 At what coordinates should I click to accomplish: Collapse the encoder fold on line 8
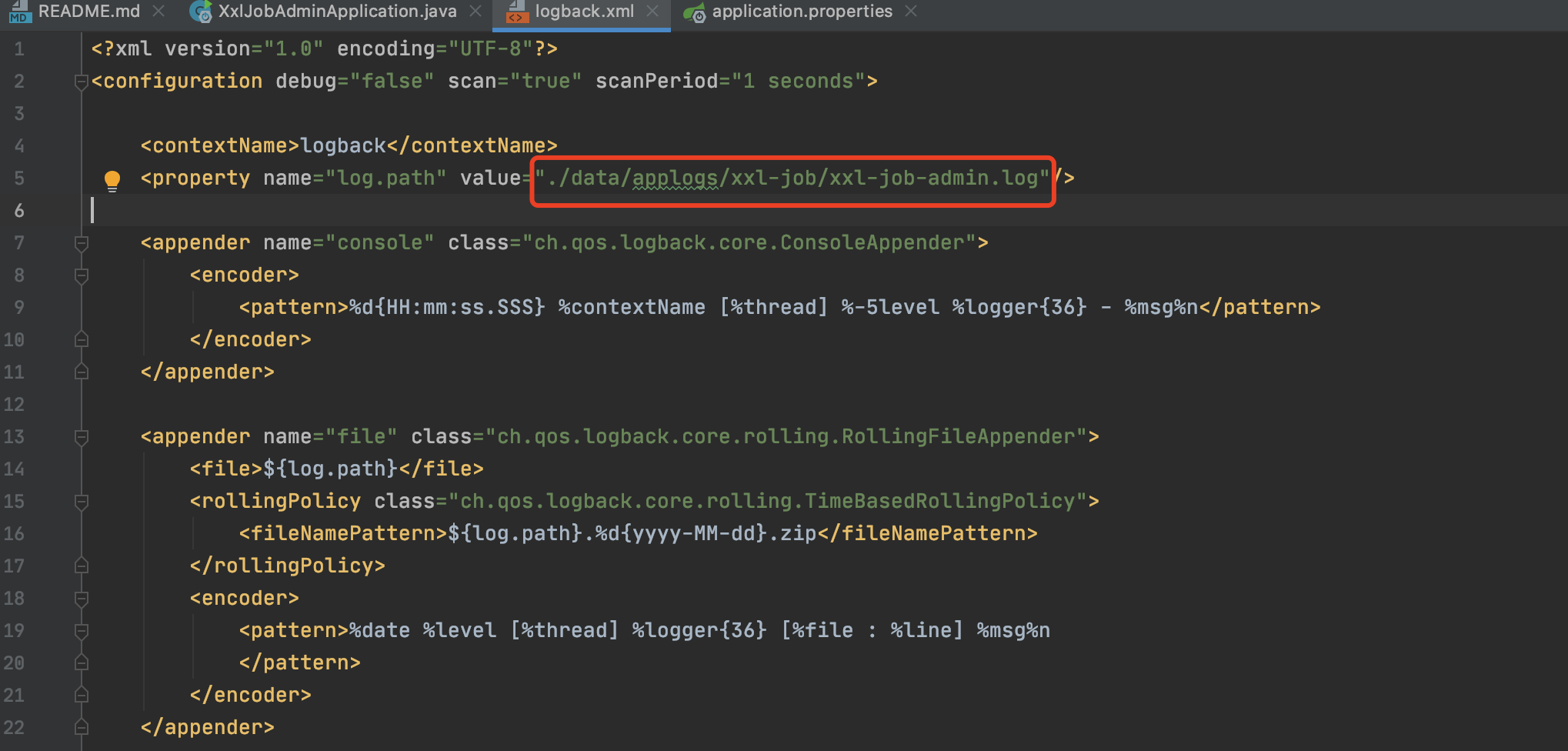point(82,275)
